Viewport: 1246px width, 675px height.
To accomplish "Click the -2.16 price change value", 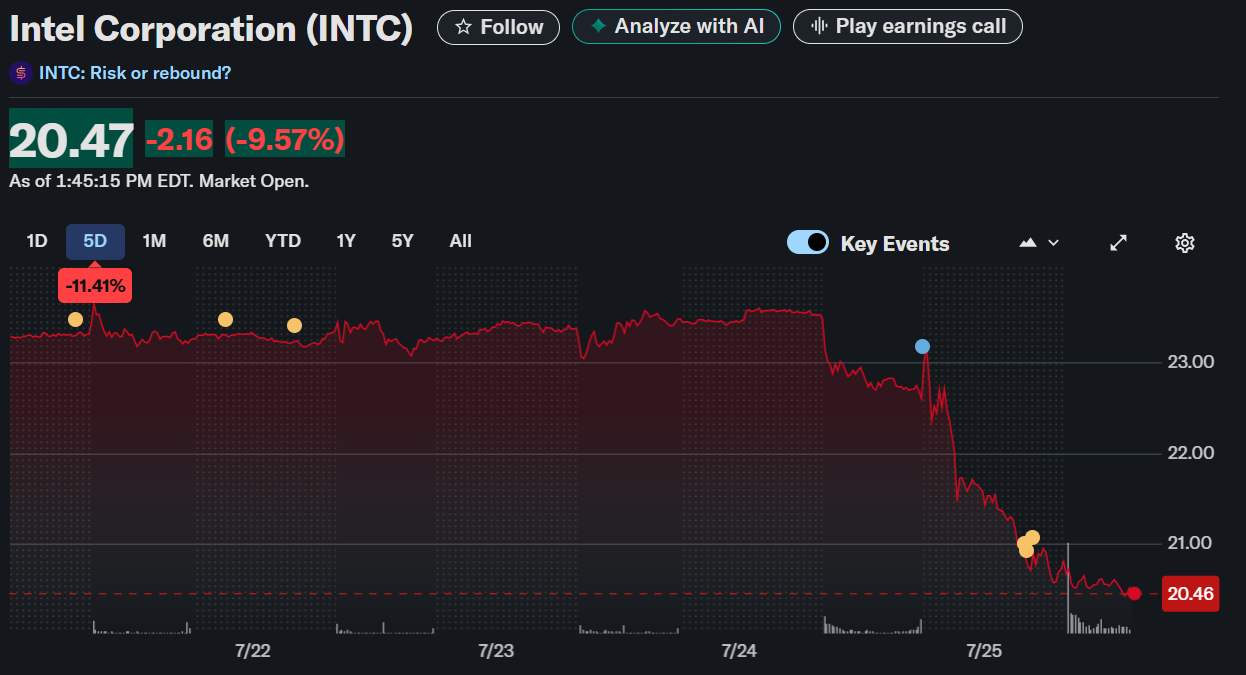I will click(180, 139).
